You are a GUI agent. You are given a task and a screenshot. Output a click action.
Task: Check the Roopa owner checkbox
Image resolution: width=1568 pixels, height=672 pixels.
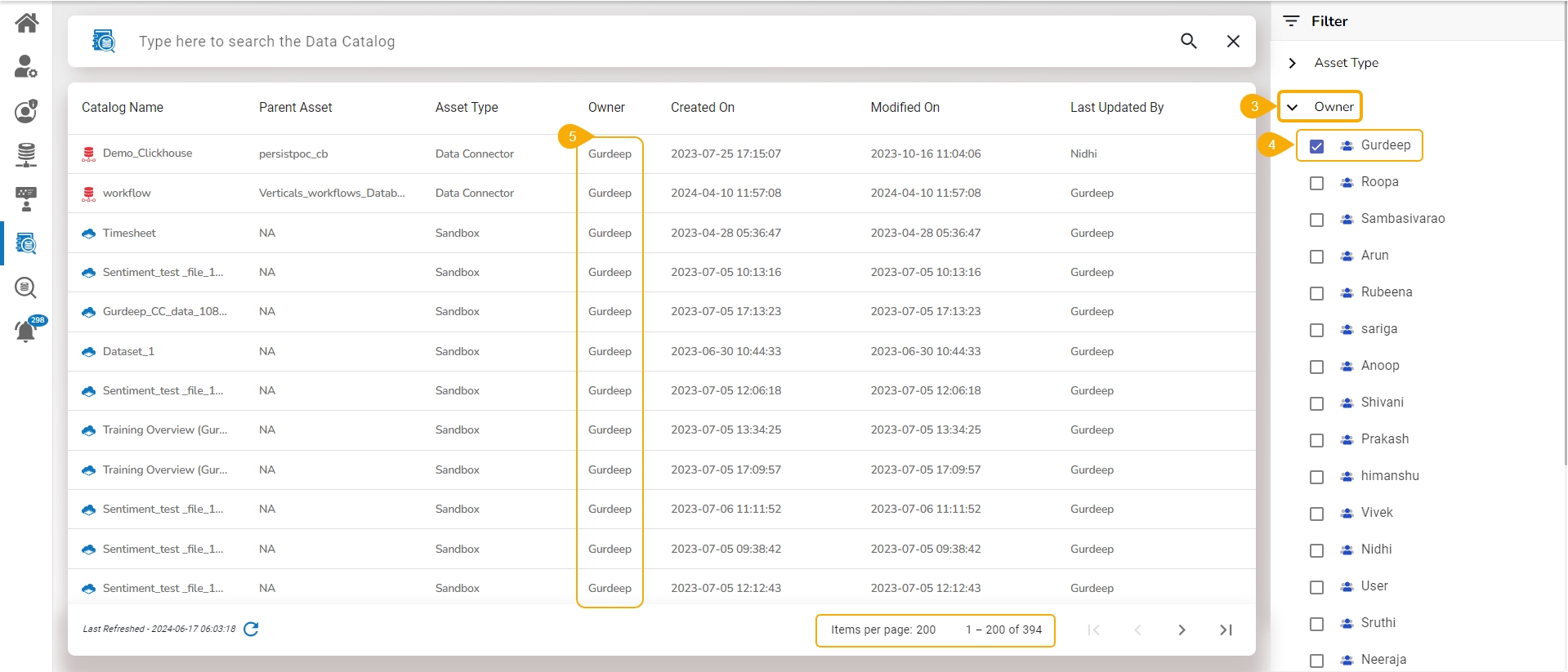(1316, 183)
